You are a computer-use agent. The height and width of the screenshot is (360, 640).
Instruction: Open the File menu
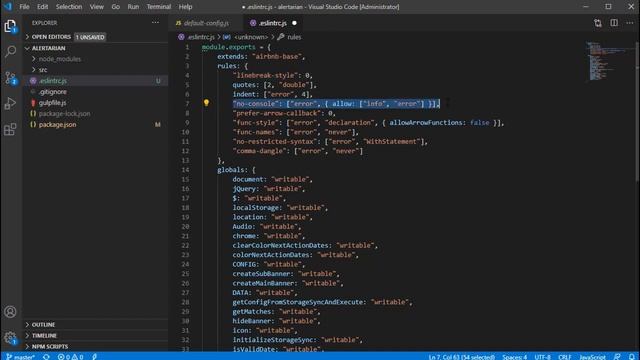point(24,7)
